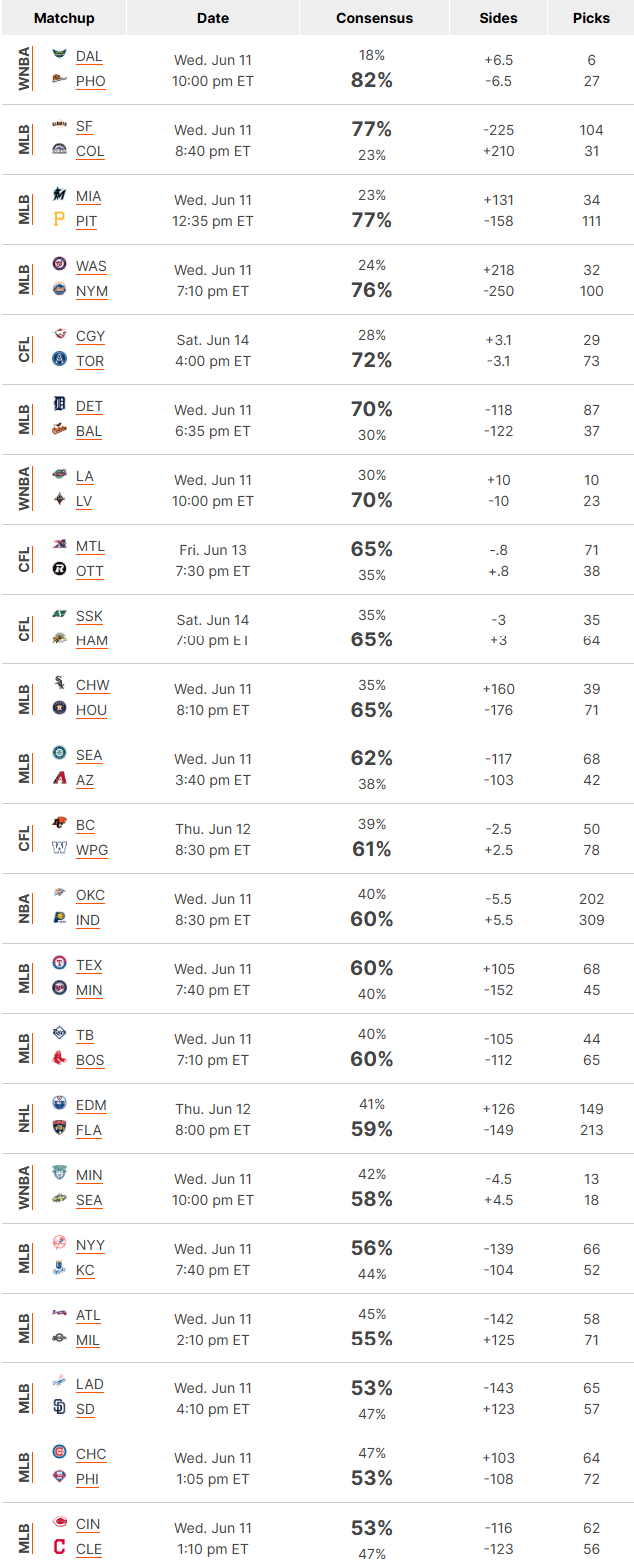Open the WPG team link
This screenshot has height=1567, width=634.
click(x=92, y=850)
